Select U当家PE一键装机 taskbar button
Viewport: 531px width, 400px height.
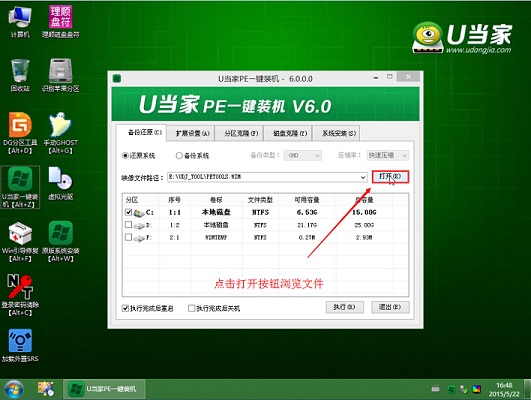pyautogui.click(x=104, y=389)
